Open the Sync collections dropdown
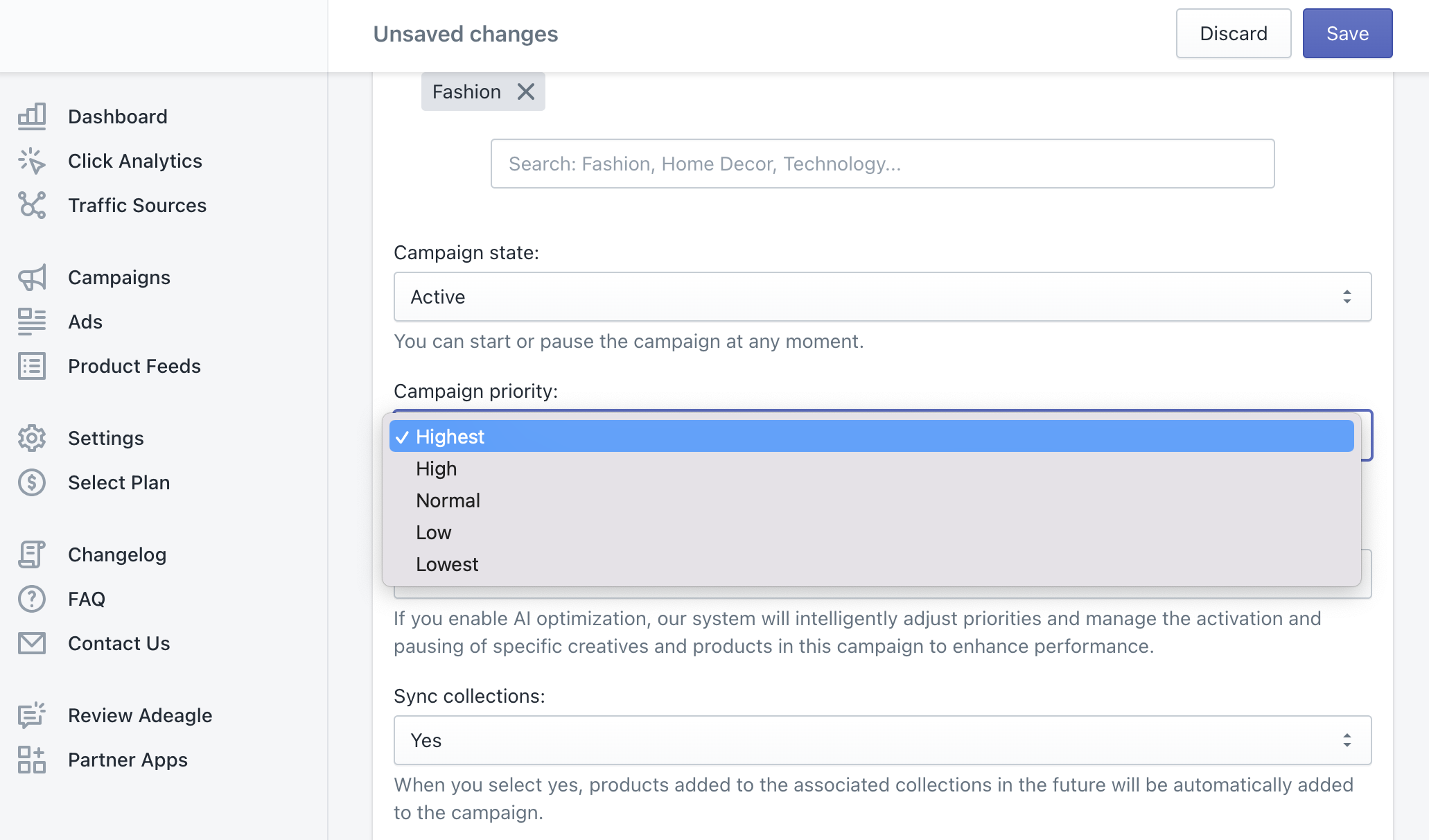Image resolution: width=1429 pixels, height=840 pixels. [x=882, y=740]
